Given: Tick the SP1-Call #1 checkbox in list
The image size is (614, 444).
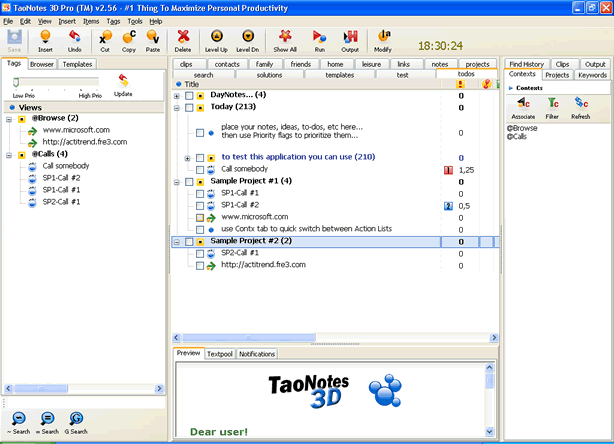Looking at the screenshot, I should [200, 194].
